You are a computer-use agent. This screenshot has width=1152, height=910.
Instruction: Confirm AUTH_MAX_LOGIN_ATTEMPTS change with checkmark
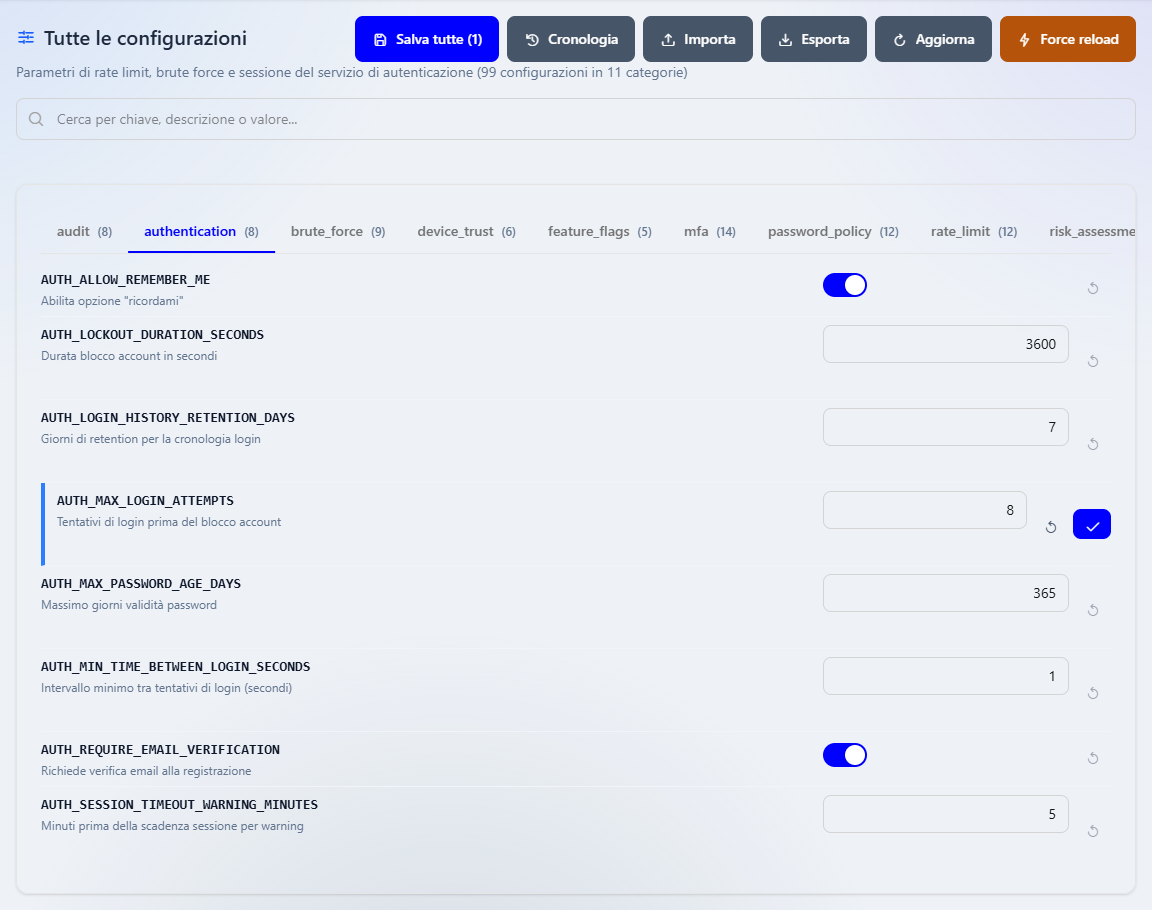[1092, 524]
